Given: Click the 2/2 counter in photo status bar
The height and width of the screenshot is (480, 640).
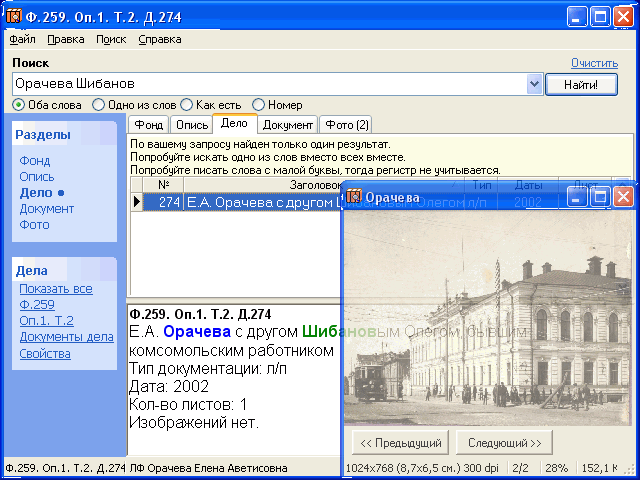Looking at the screenshot, I should click(520, 468).
